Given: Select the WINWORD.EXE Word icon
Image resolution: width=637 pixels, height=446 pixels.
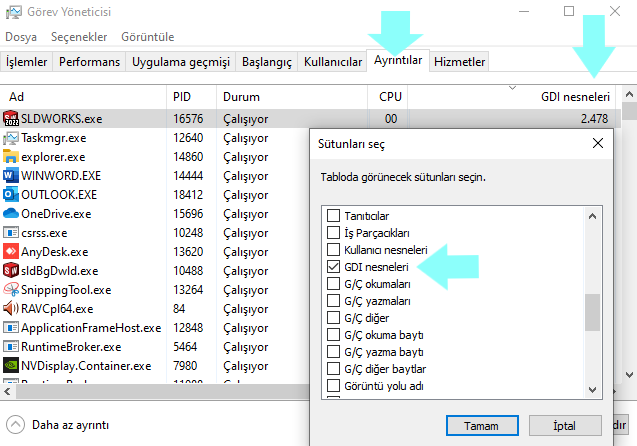Looking at the screenshot, I should (12, 176).
